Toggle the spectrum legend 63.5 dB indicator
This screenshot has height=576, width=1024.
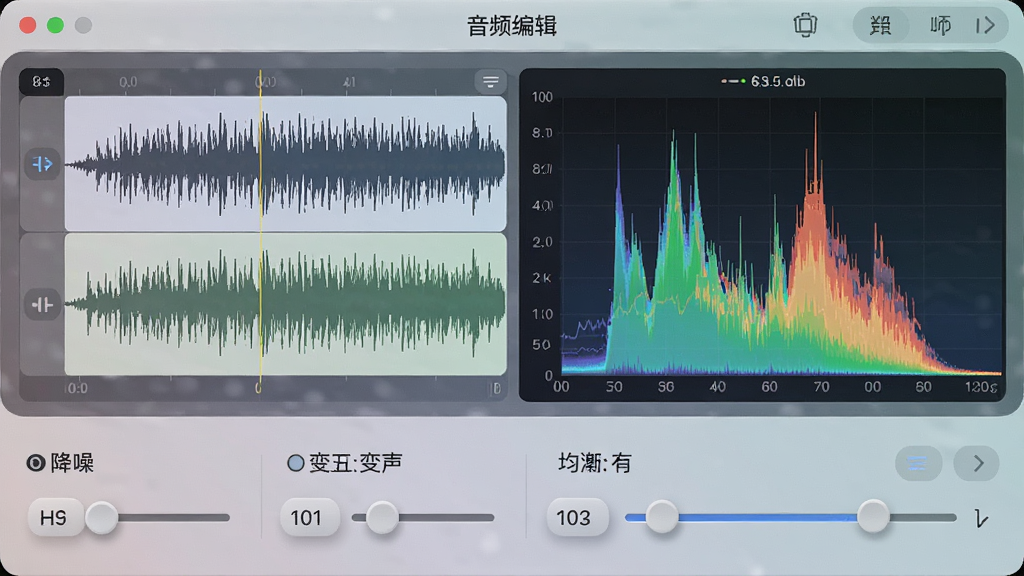click(733, 82)
